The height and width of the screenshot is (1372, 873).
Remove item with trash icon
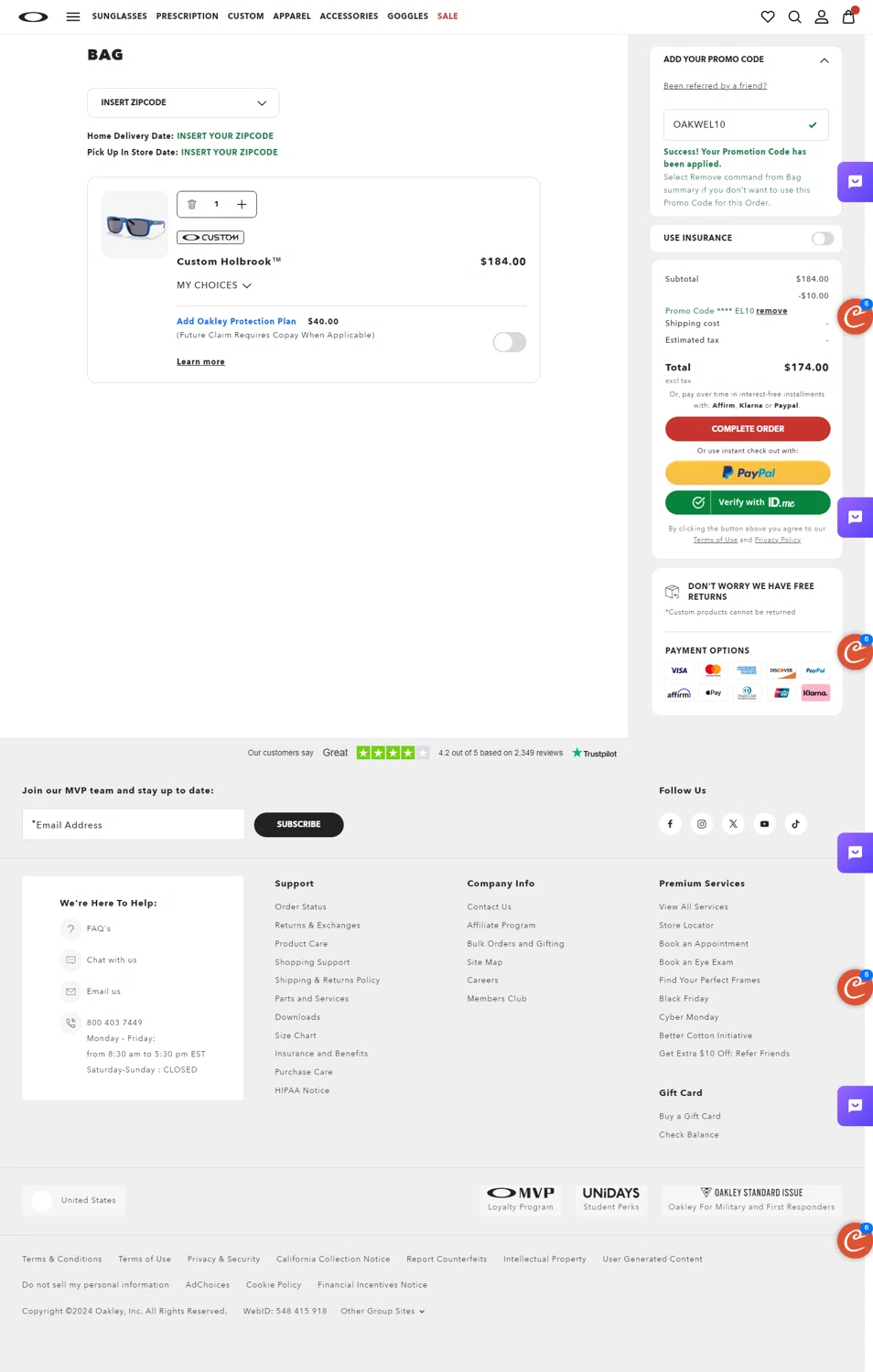[x=192, y=204]
